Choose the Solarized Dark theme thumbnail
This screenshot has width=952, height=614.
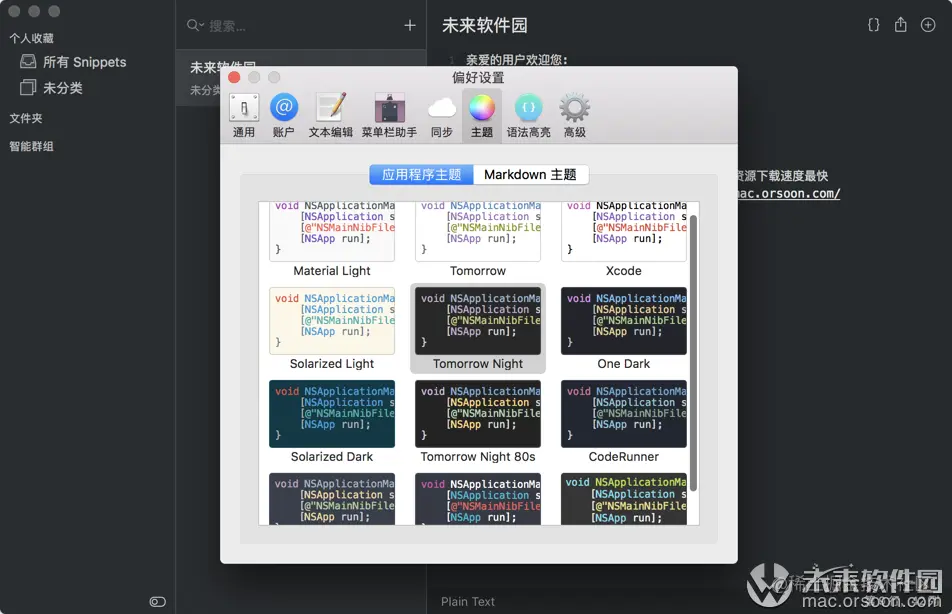pyautogui.click(x=332, y=414)
